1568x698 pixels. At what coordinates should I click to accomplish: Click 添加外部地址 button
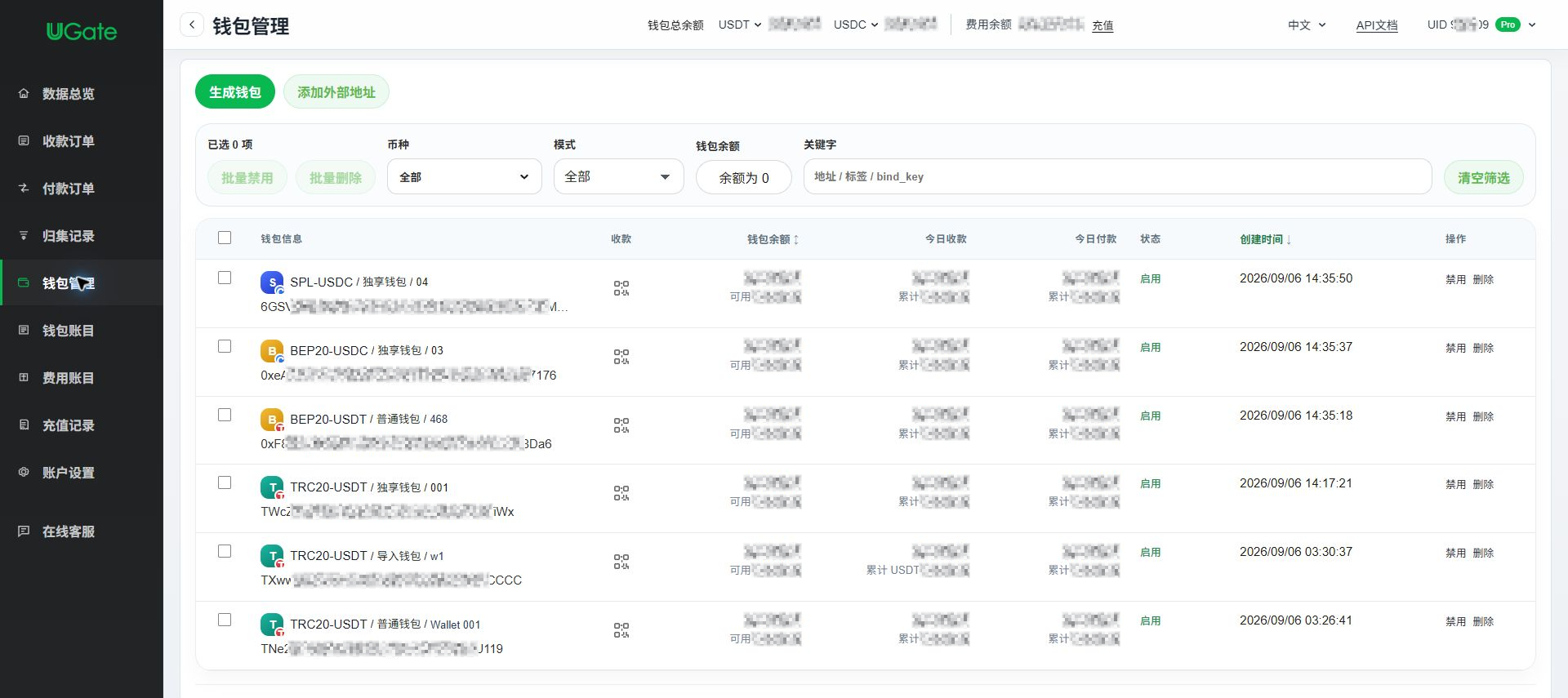(336, 92)
